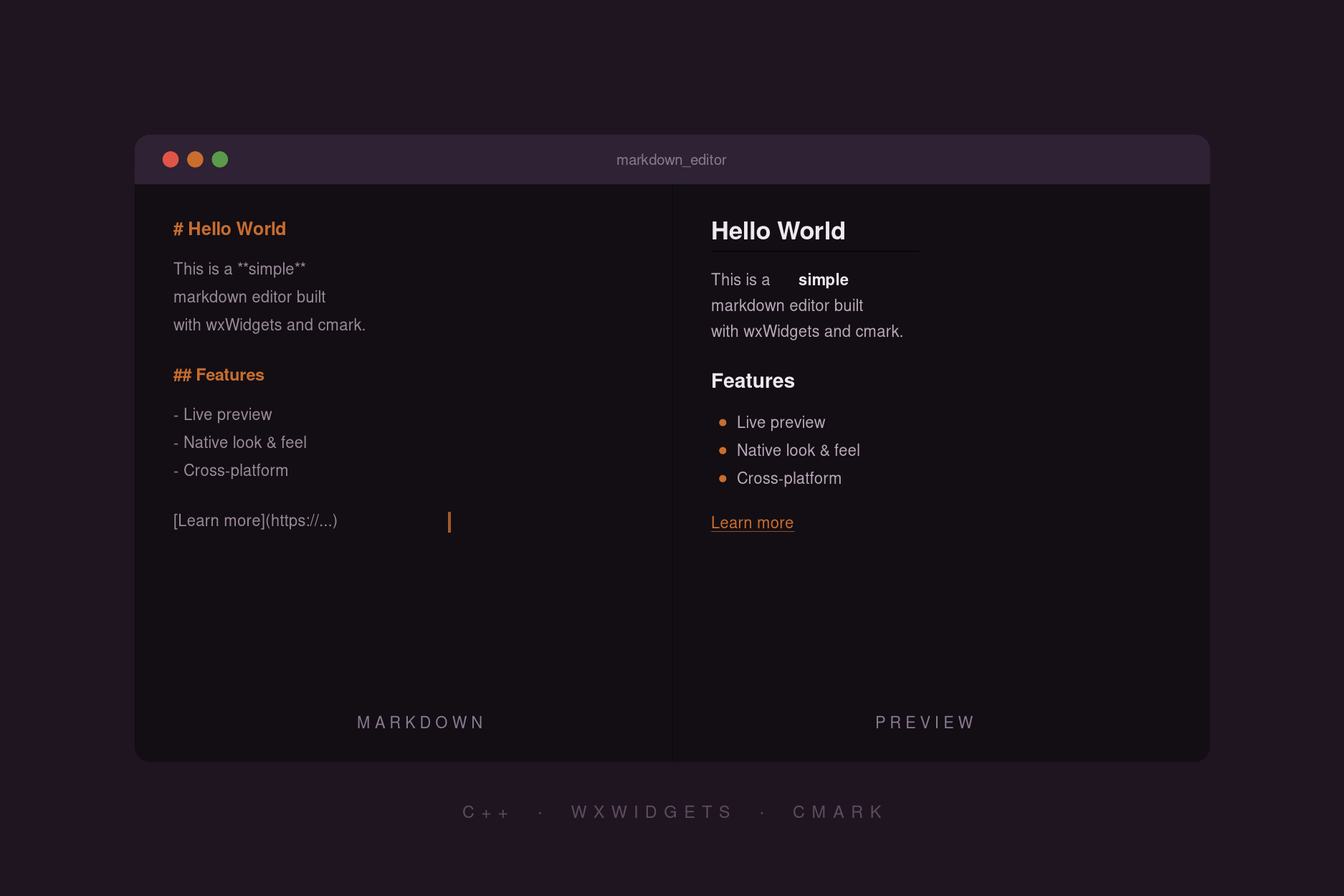The image size is (1344, 896).
Task: Switch focus to the MARKDOWN pane
Action: click(x=421, y=722)
